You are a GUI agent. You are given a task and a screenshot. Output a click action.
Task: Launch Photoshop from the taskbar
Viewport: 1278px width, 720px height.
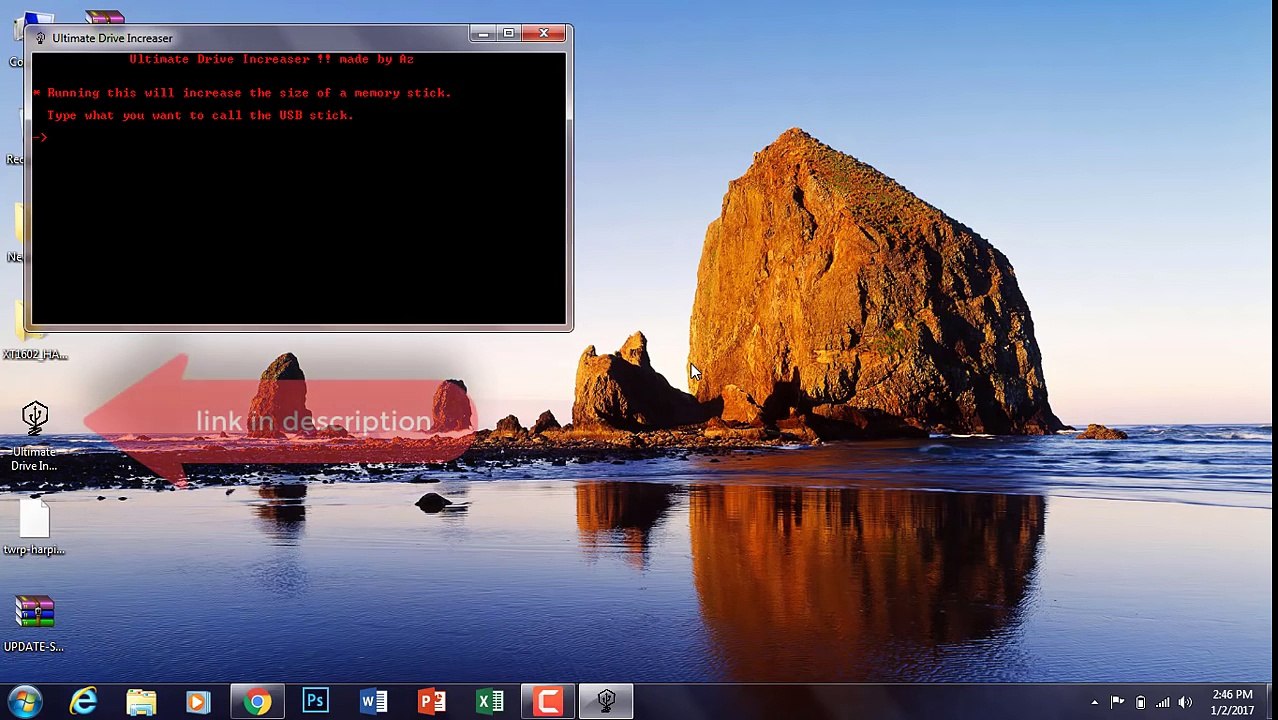point(315,701)
